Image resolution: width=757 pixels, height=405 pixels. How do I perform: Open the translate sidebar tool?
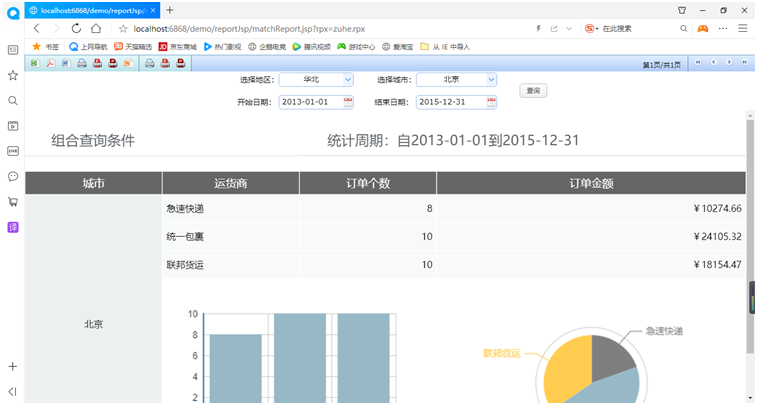(13, 227)
